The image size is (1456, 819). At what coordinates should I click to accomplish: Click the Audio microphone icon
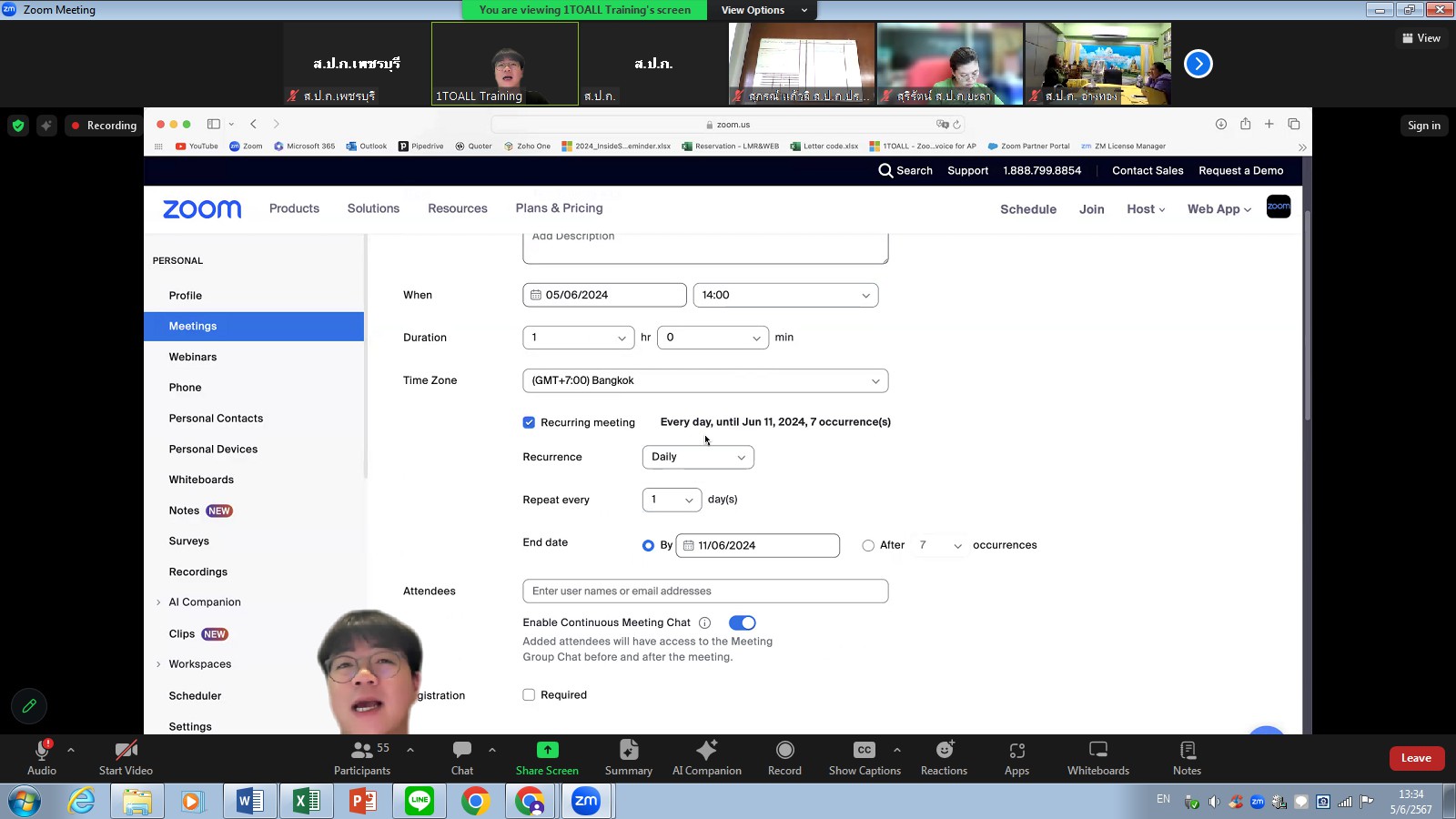point(42,750)
